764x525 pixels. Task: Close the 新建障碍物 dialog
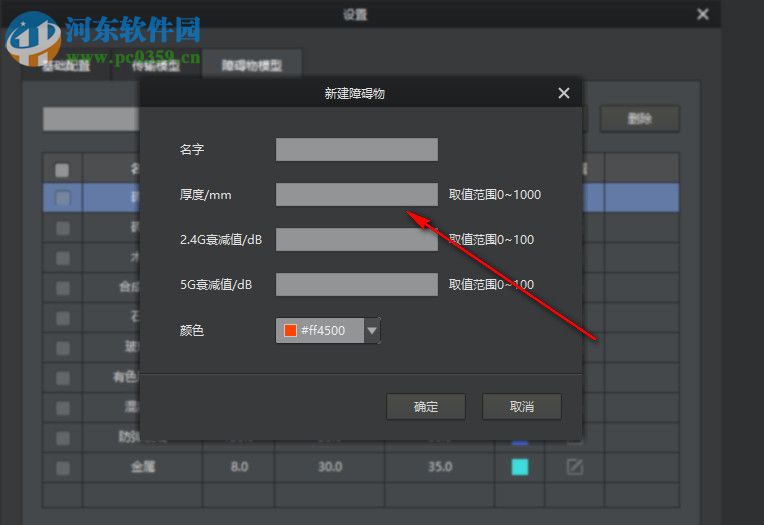[564, 93]
